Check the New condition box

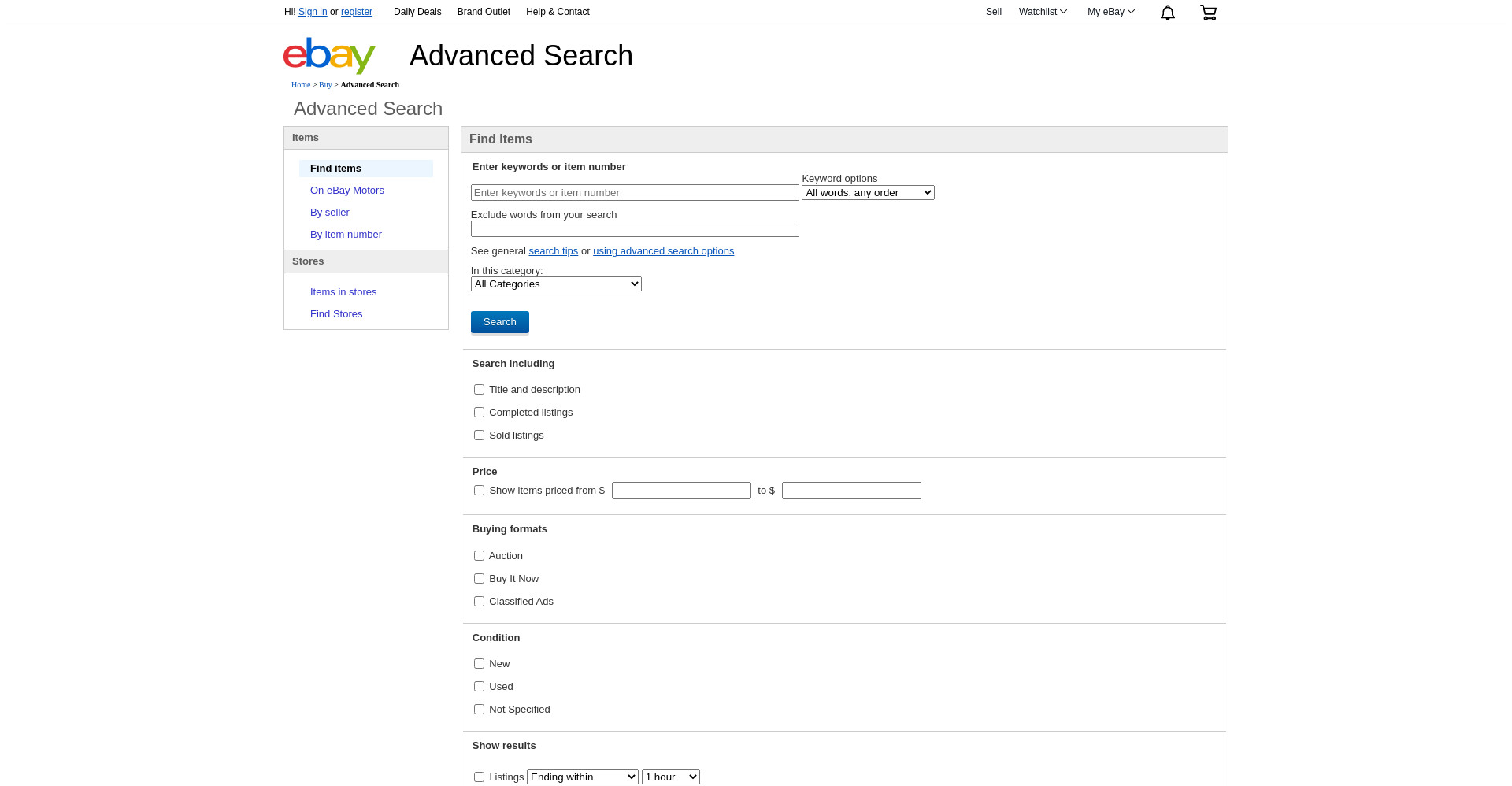(479, 664)
